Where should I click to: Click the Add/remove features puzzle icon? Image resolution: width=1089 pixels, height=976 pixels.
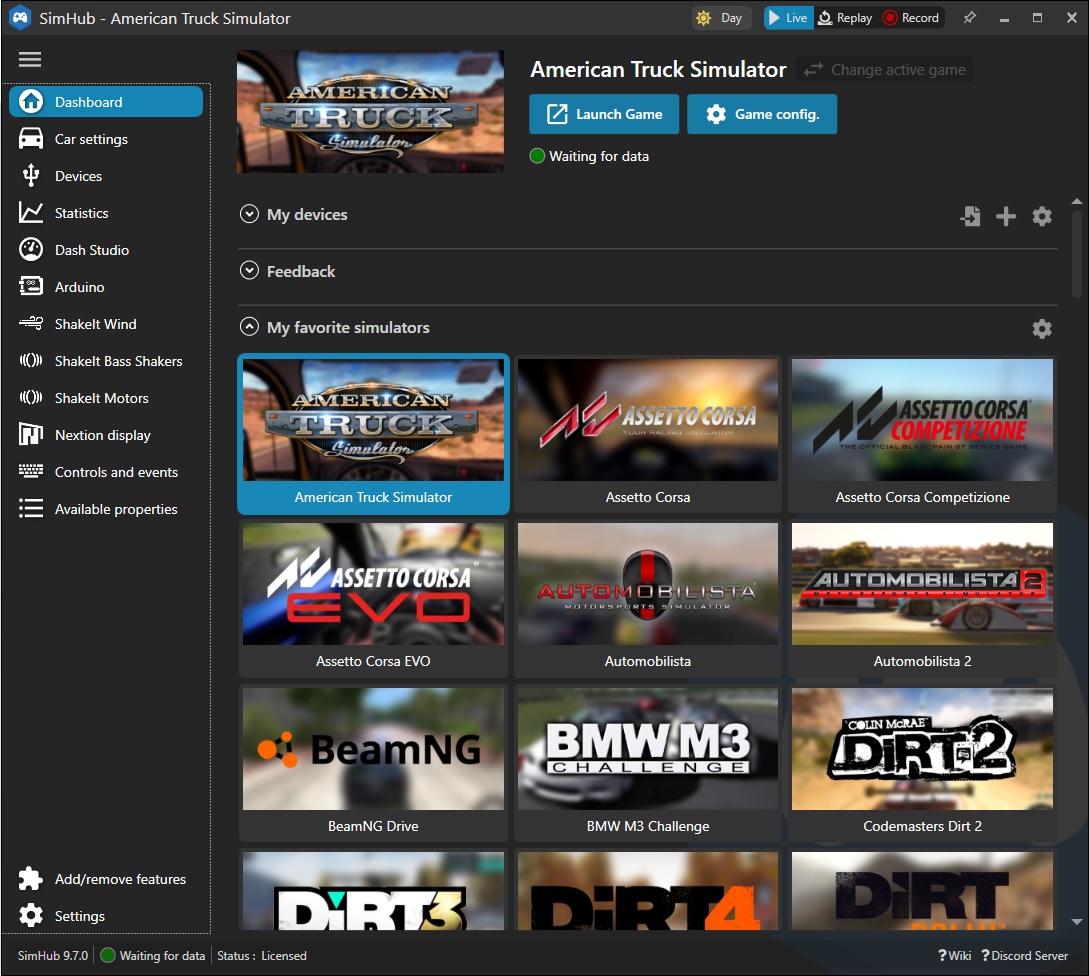31,879
